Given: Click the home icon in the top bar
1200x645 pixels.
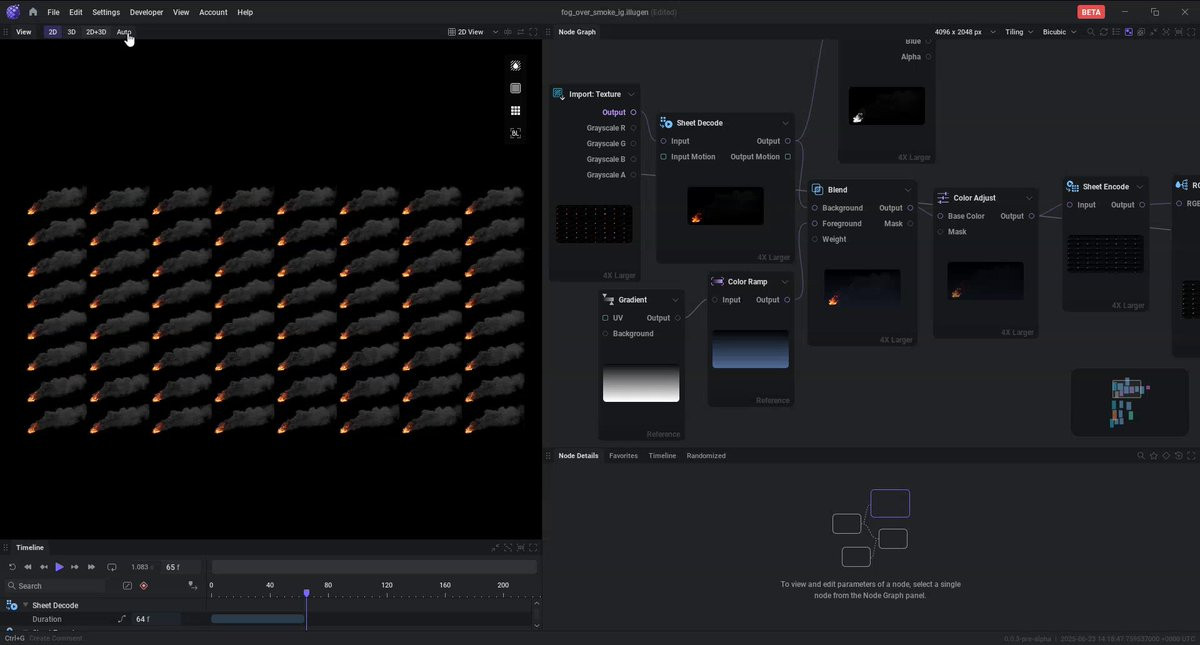Looking at the screenshot, I should [x=33, y=12].
